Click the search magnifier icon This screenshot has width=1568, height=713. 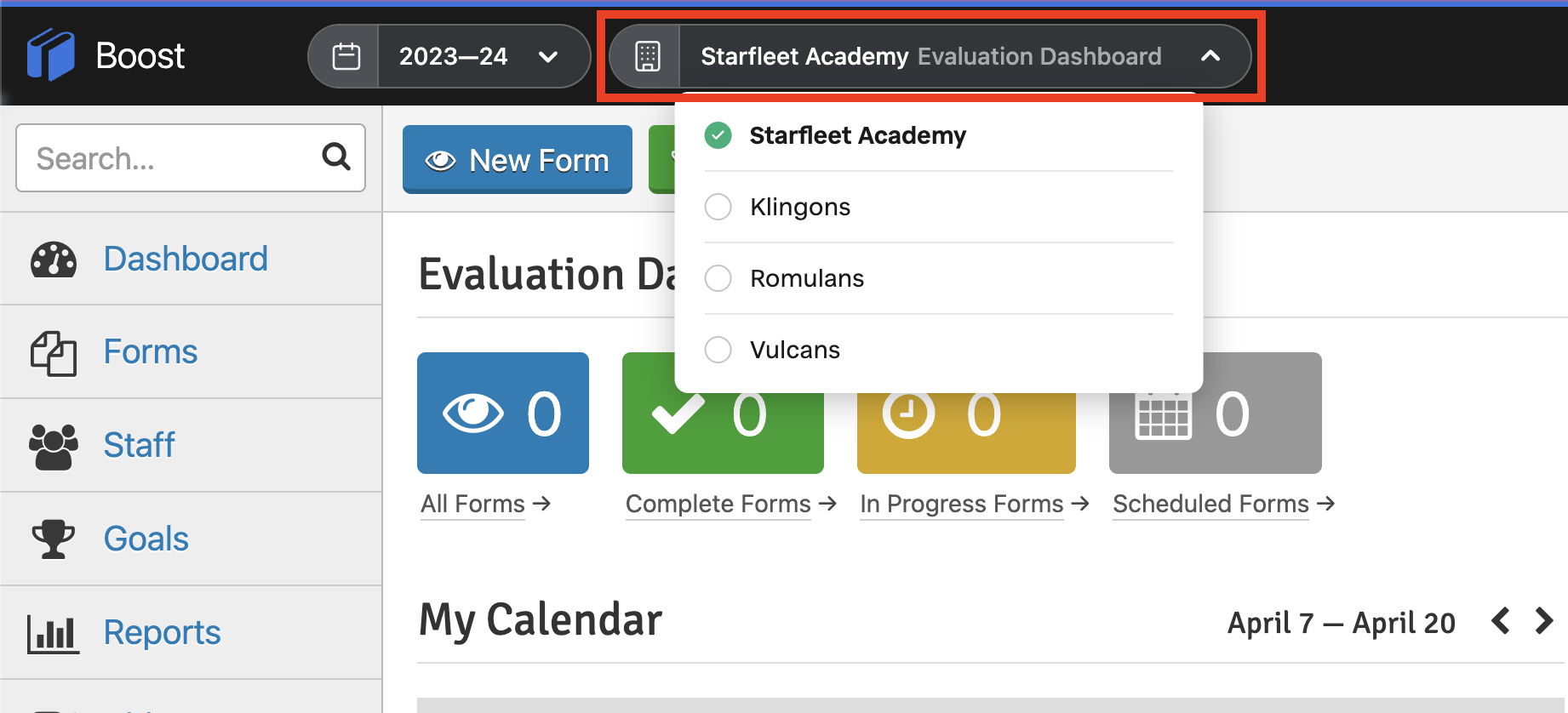pyautogui.click(x=336, y=157)
